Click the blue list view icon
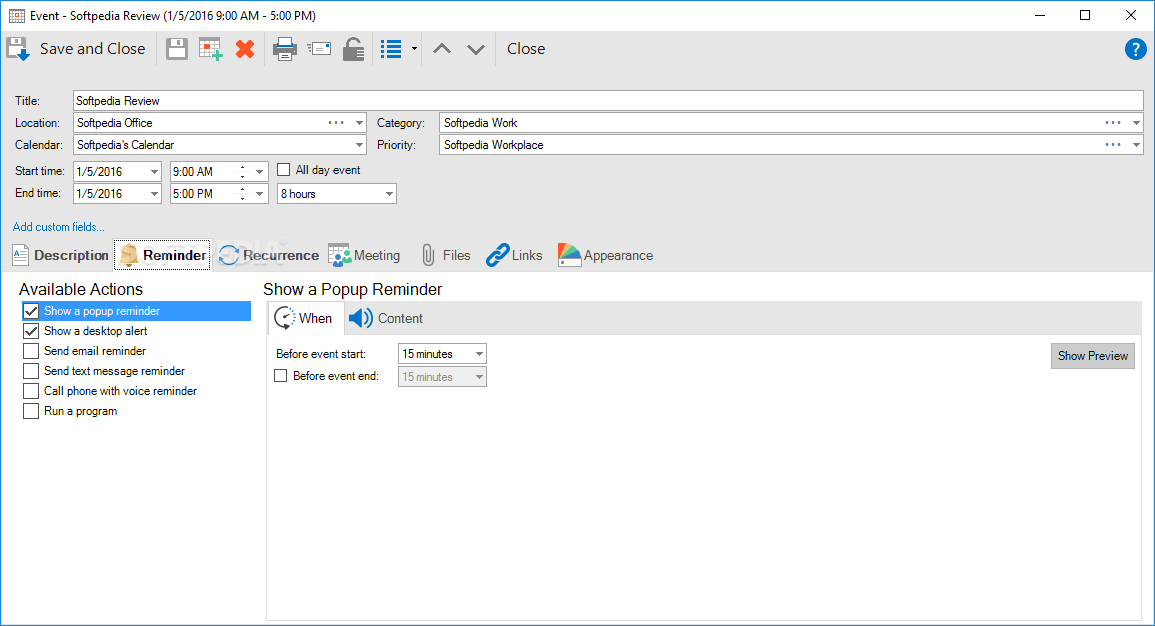The height and width of the screenshot is (626, 1155). 391,49
